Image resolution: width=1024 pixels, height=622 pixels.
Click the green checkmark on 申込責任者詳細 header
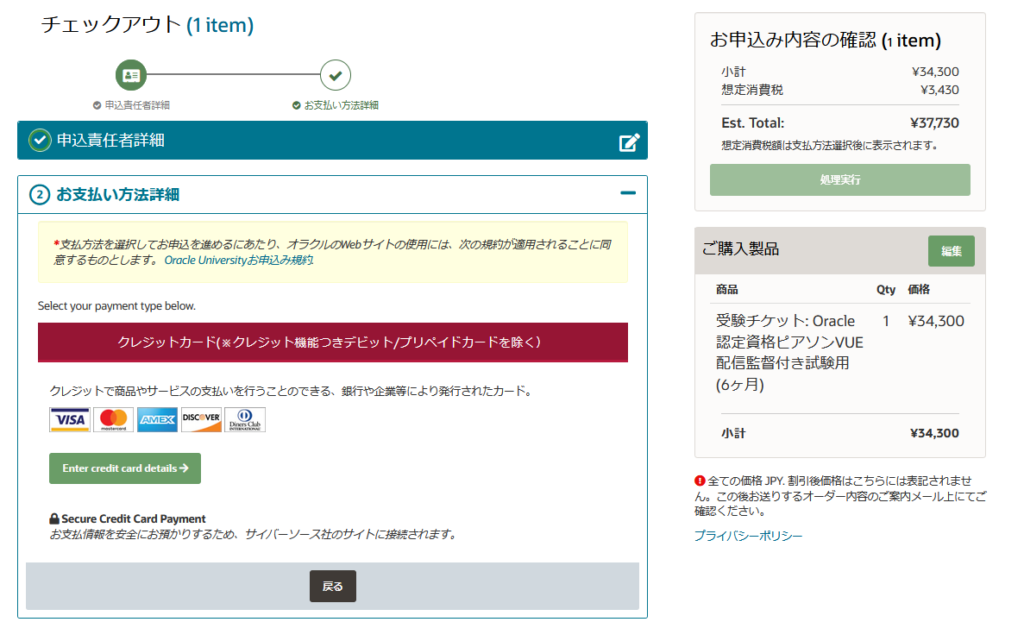pyautogui.click(x=40, y=141)
